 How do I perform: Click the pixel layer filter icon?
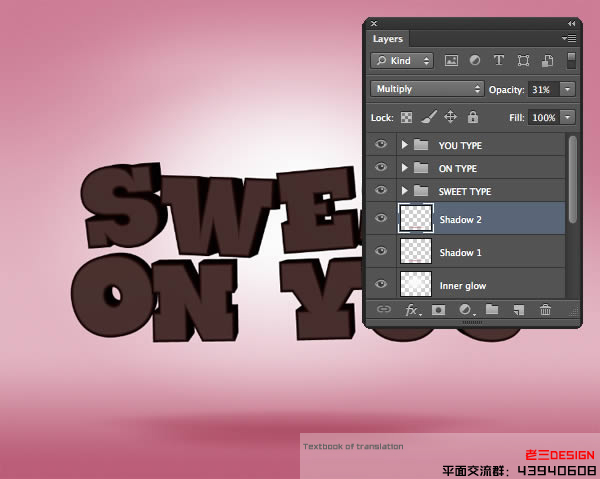(x=452, y=61)
